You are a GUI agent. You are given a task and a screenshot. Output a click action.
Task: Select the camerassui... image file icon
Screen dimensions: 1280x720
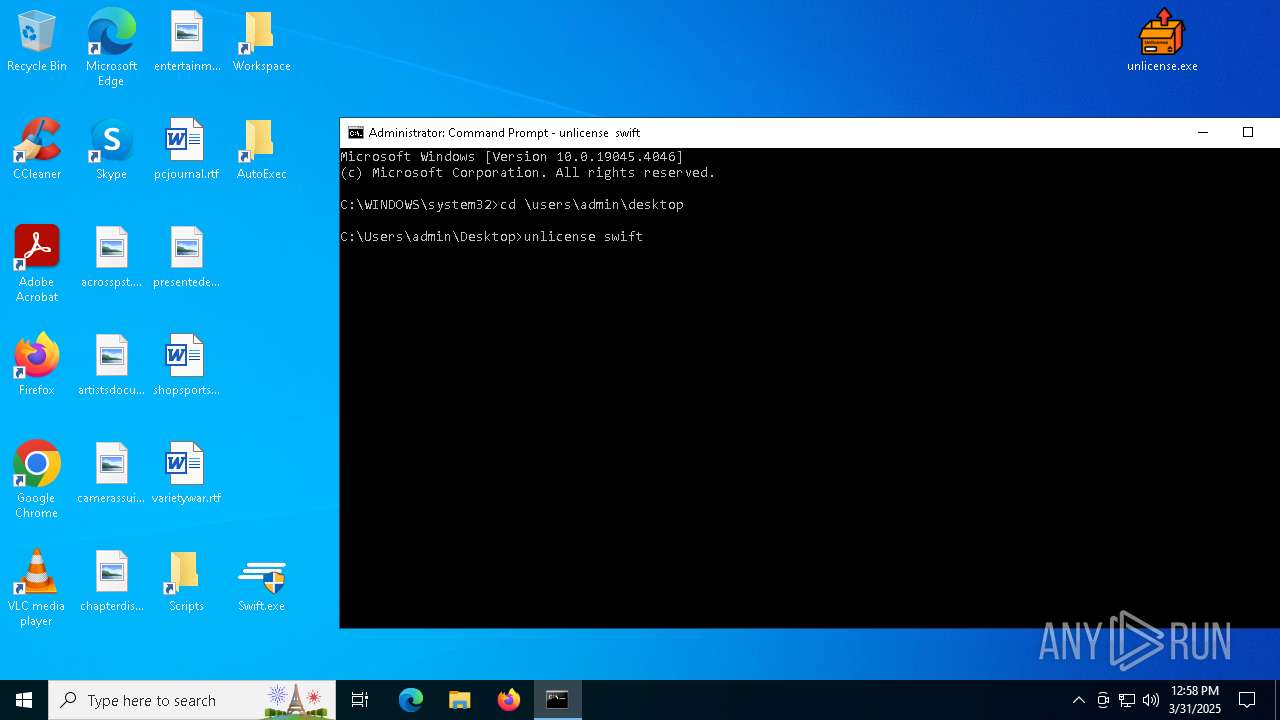(x=111, y=474)
